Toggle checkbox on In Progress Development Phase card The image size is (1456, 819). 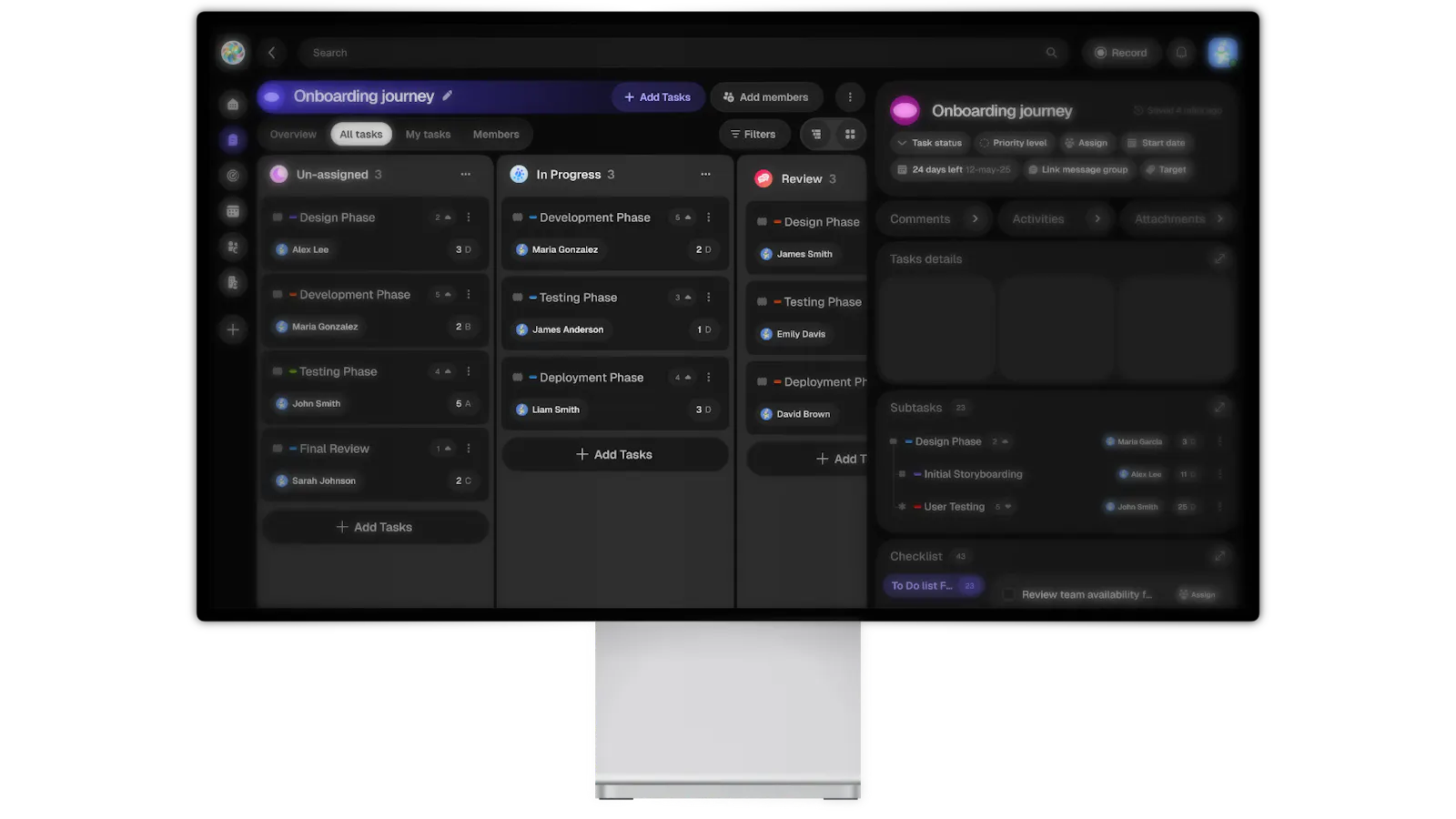(x=518, y=217)
